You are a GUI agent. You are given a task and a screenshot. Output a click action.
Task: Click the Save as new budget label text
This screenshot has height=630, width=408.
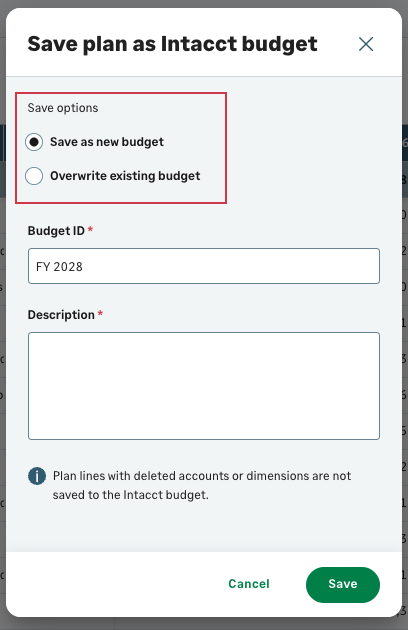tap(107, 142)
